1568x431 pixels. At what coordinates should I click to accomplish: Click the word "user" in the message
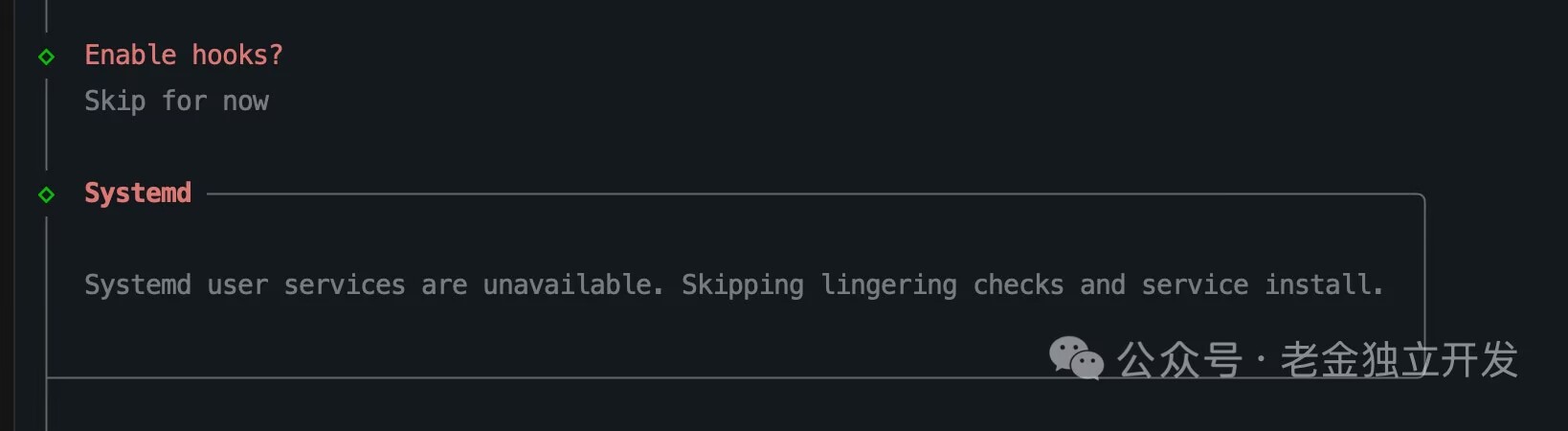[237, 284]
